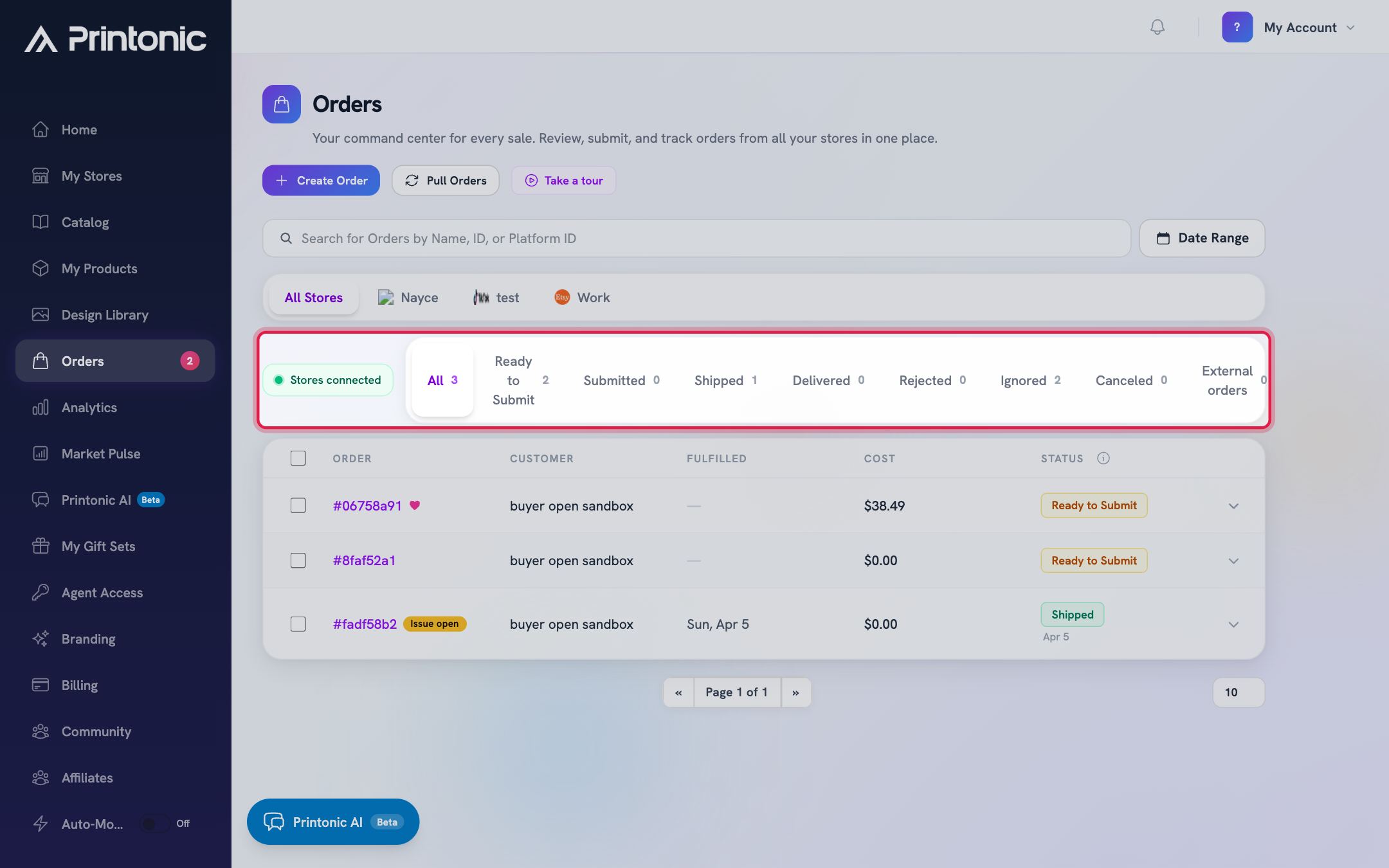Open Market Pulse page
The image size is (1389, 868).
115,453
